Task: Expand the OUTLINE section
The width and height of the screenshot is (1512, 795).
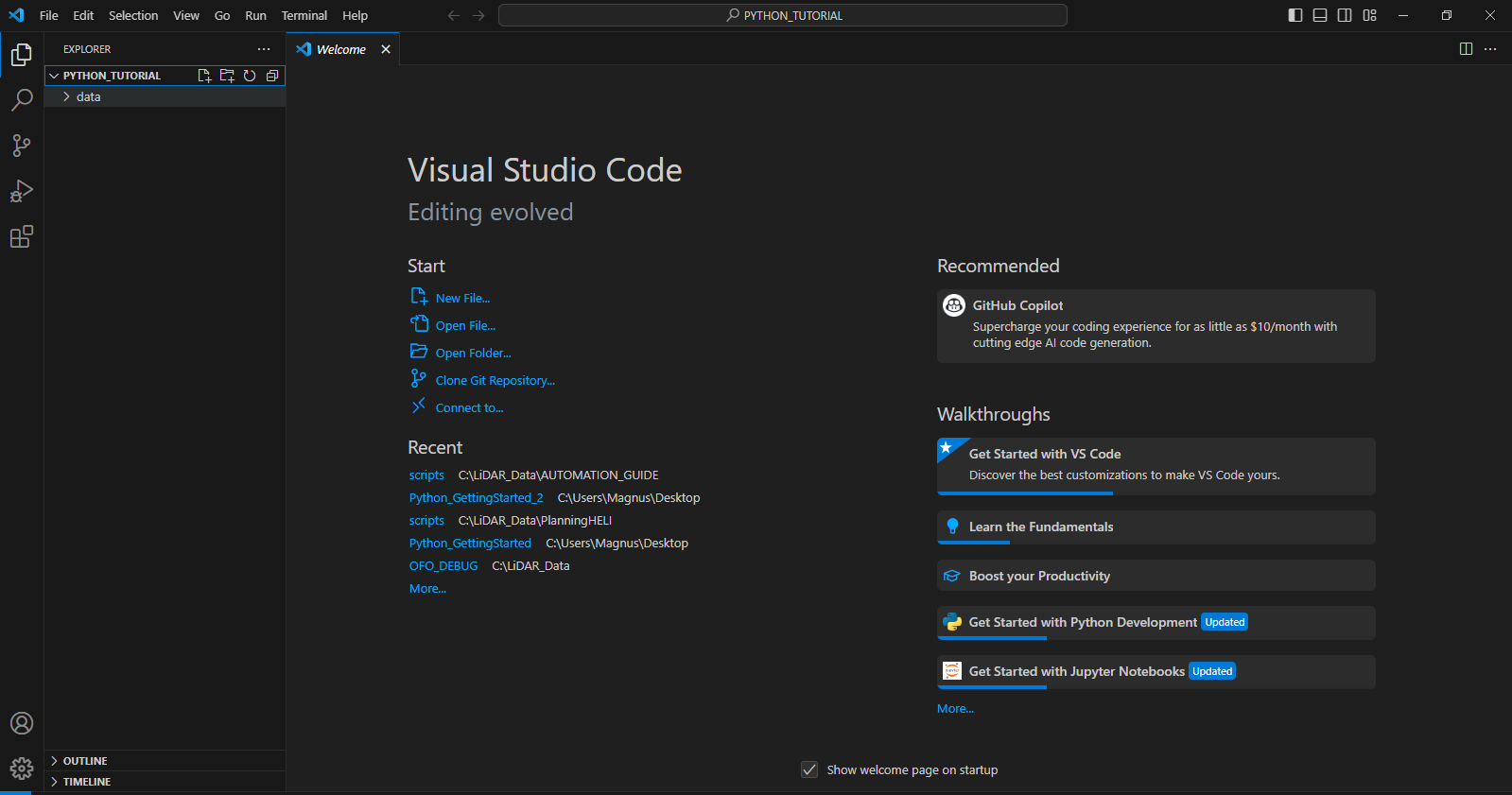Action: tap(165, 761)
